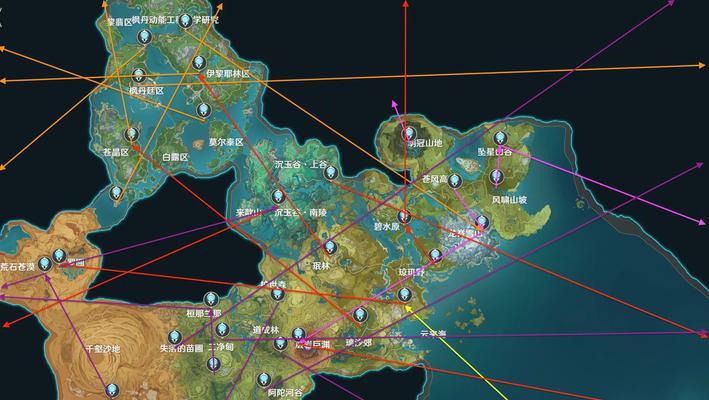Select the statue icon below 琼玑野
709x400 pixels.
405,295
